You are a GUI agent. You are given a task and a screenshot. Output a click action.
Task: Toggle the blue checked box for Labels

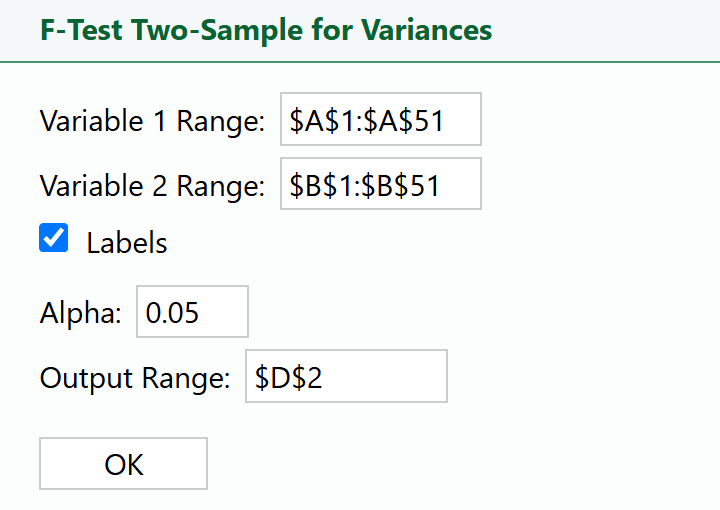click(x=54, y=239)
